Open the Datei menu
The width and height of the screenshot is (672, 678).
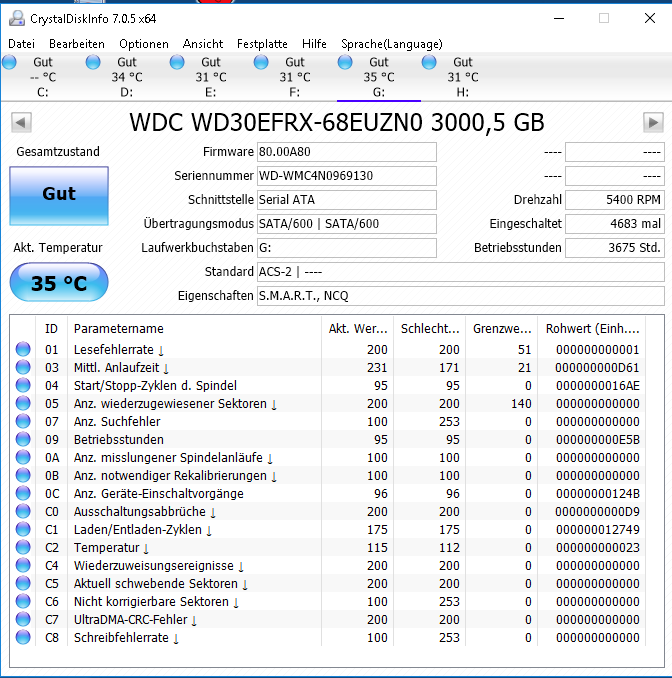(x=21, y=44)
